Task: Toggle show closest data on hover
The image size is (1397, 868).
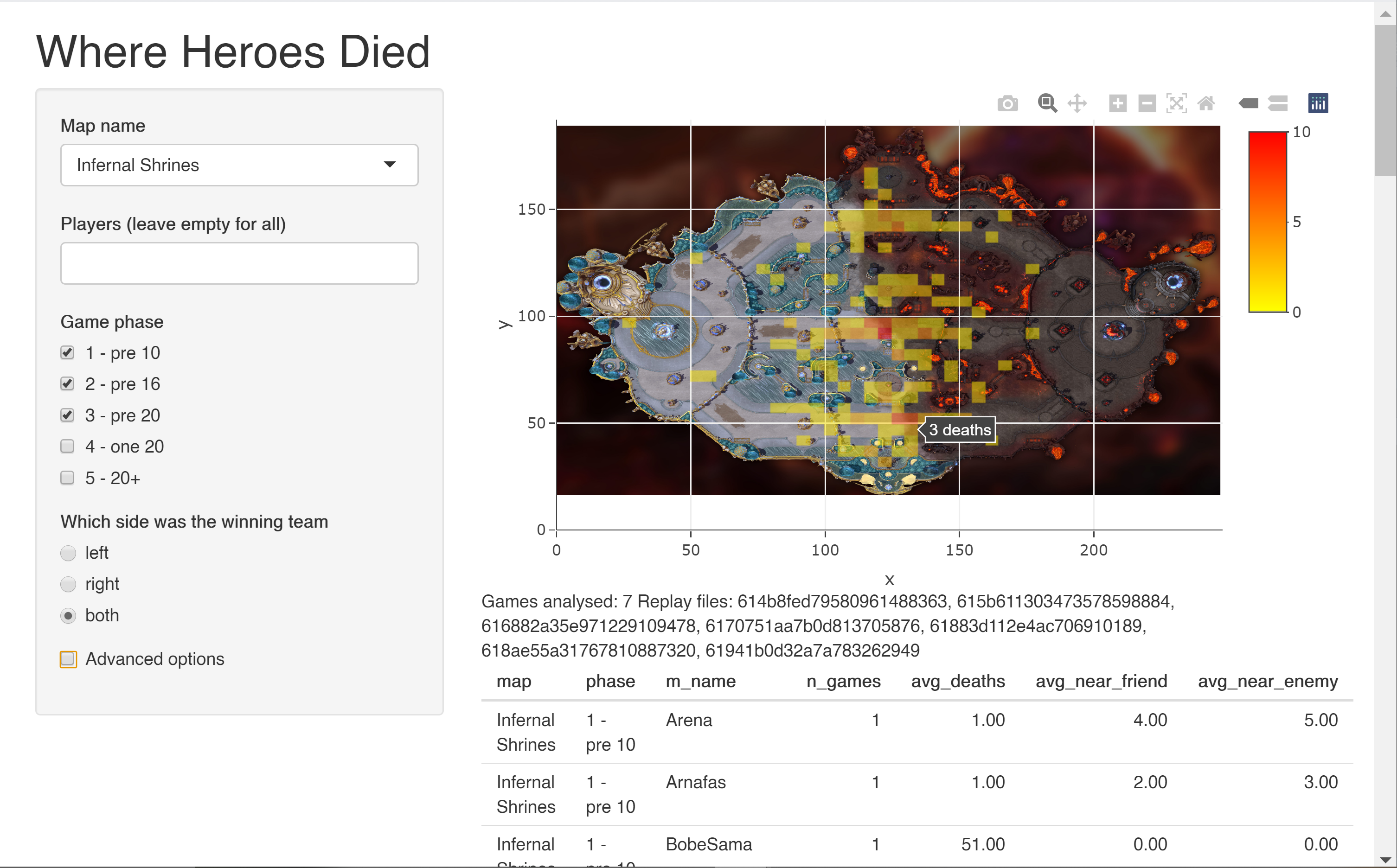Action: pos(1248,104)
